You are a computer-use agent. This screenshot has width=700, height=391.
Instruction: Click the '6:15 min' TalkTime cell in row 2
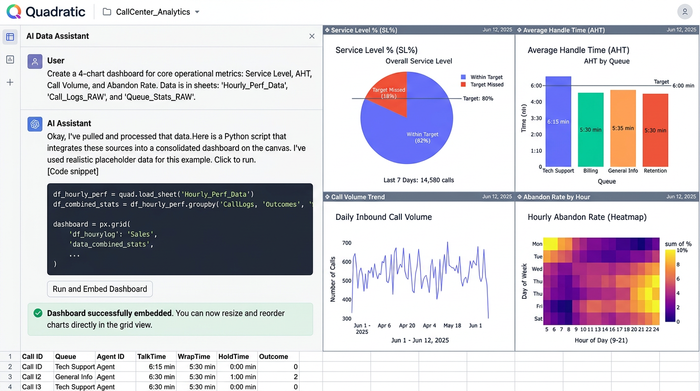(x=156, y=366)
